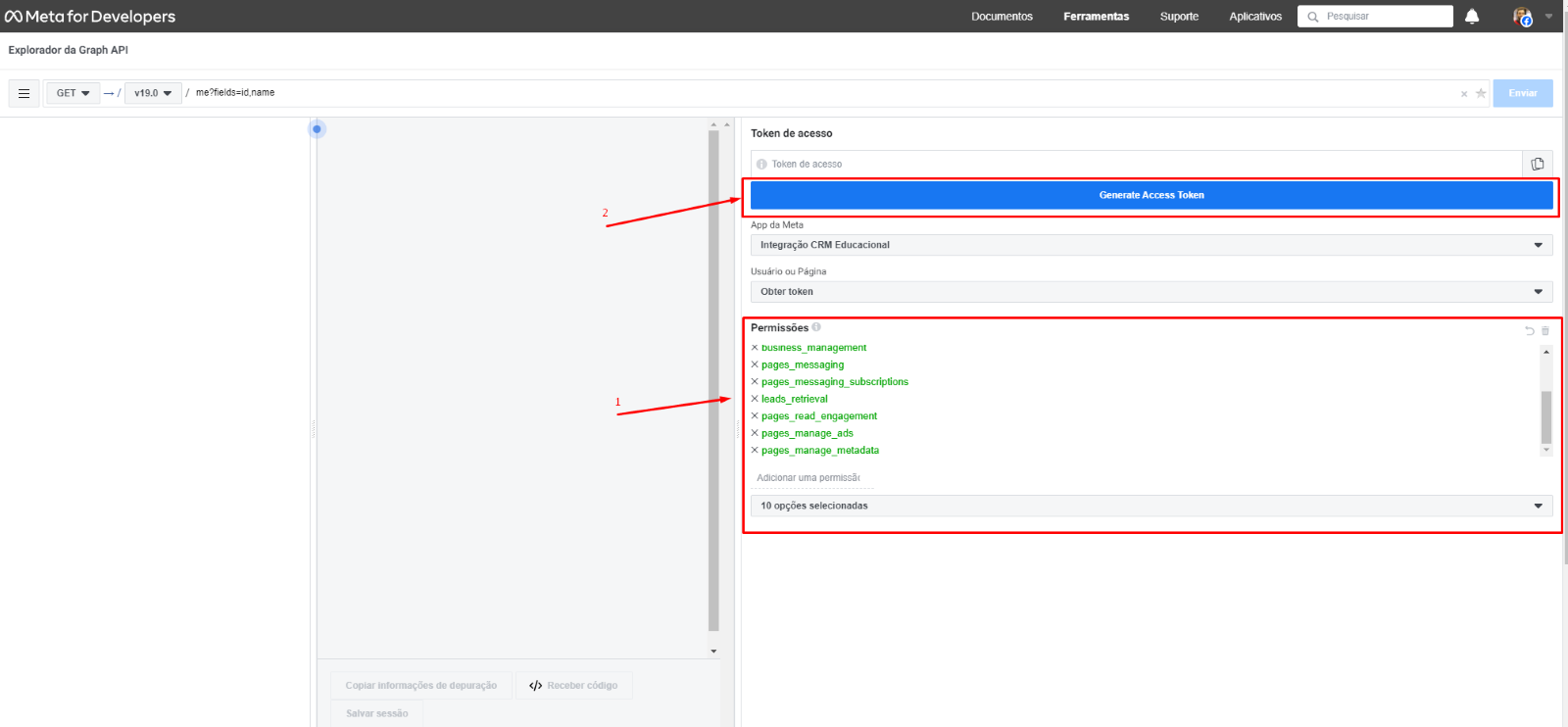Open the App da Meta dropdown
This screenshot has width=1568, height=727.
[1151, 245]
